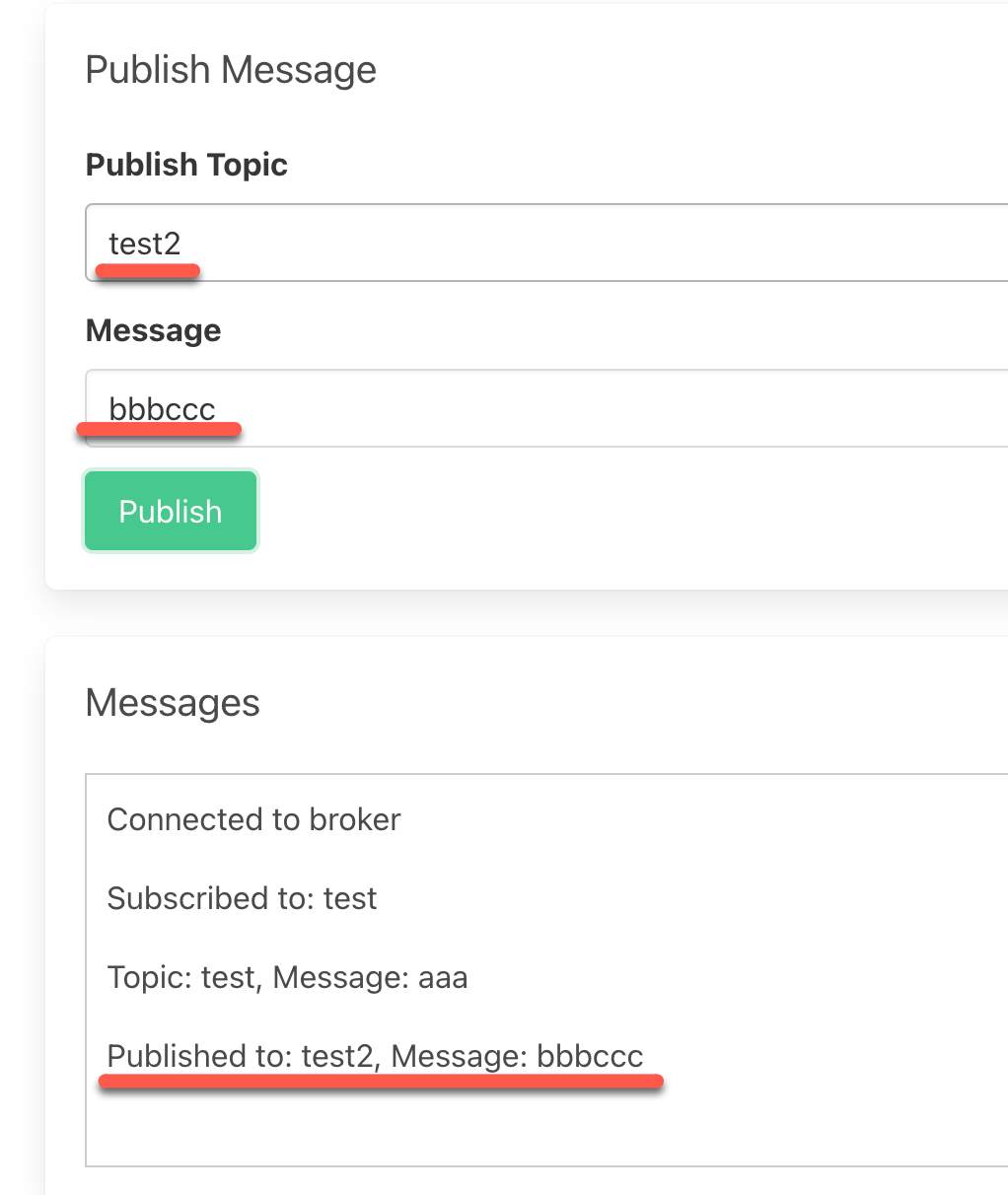Click the 'test2' text in topic field
The height and width of the screenshot is (1195, 1008).
tap(145, 243)
